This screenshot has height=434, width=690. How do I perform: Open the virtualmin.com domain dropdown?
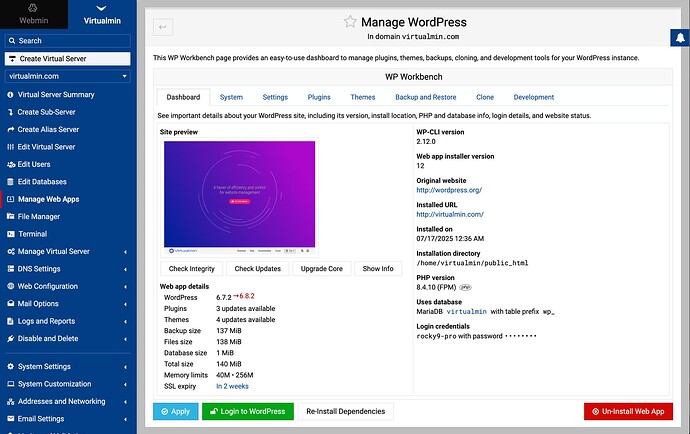tap(68, 76)
